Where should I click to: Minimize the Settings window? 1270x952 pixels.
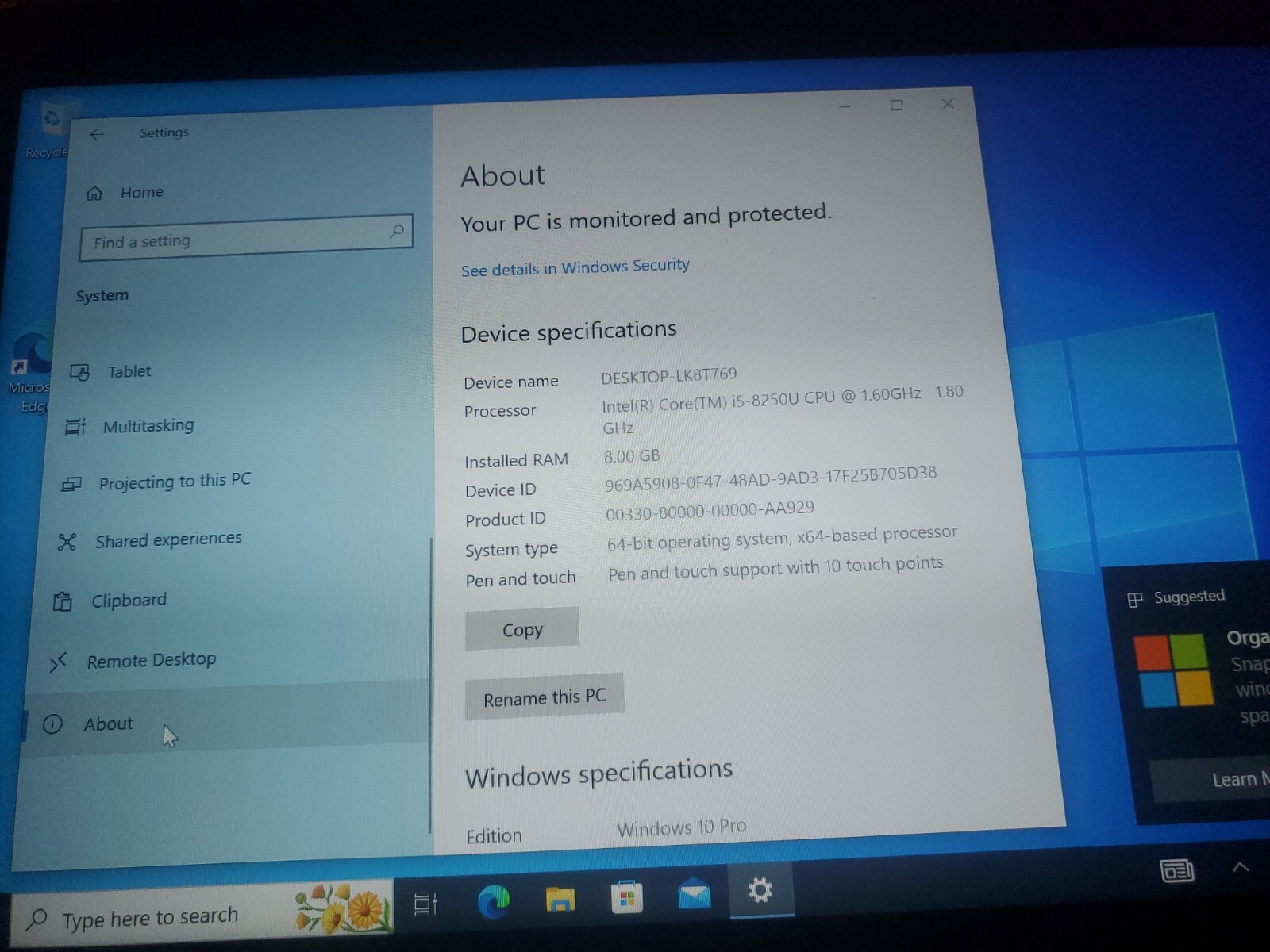[x=845, y=106]
